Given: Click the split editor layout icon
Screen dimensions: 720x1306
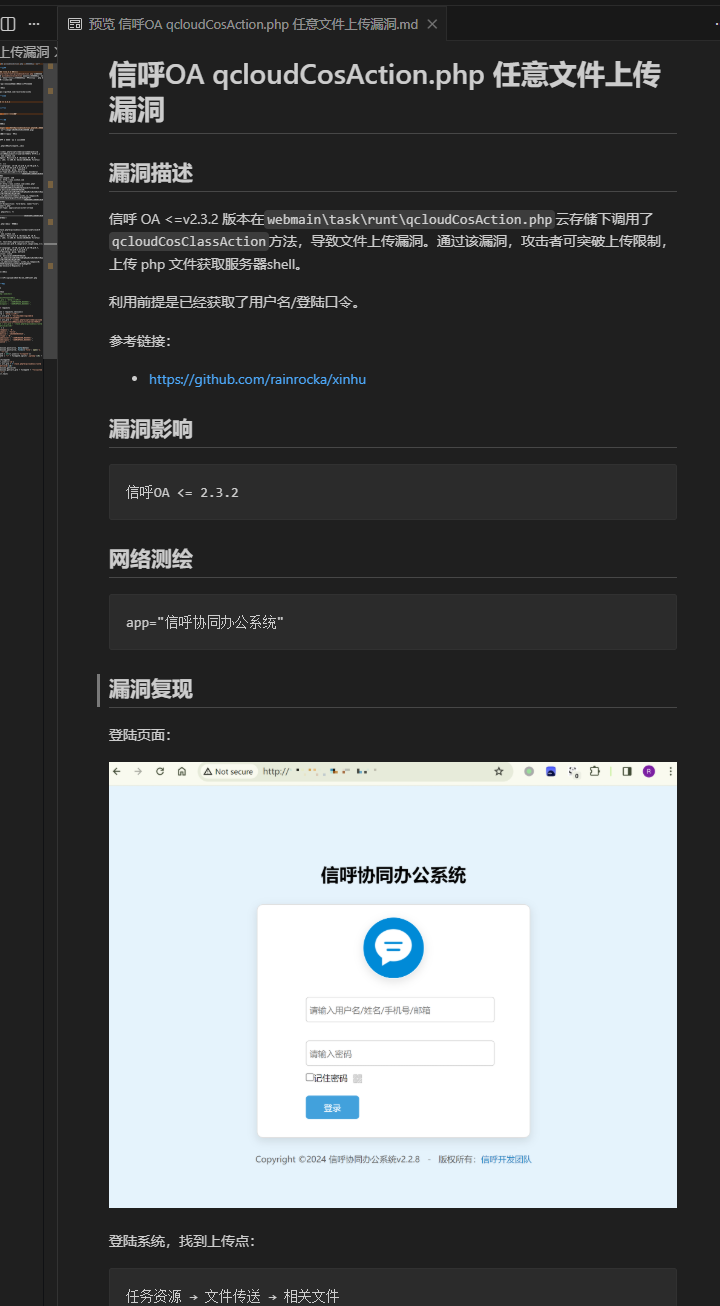Looking at the screenshot, I should [8, 24].
